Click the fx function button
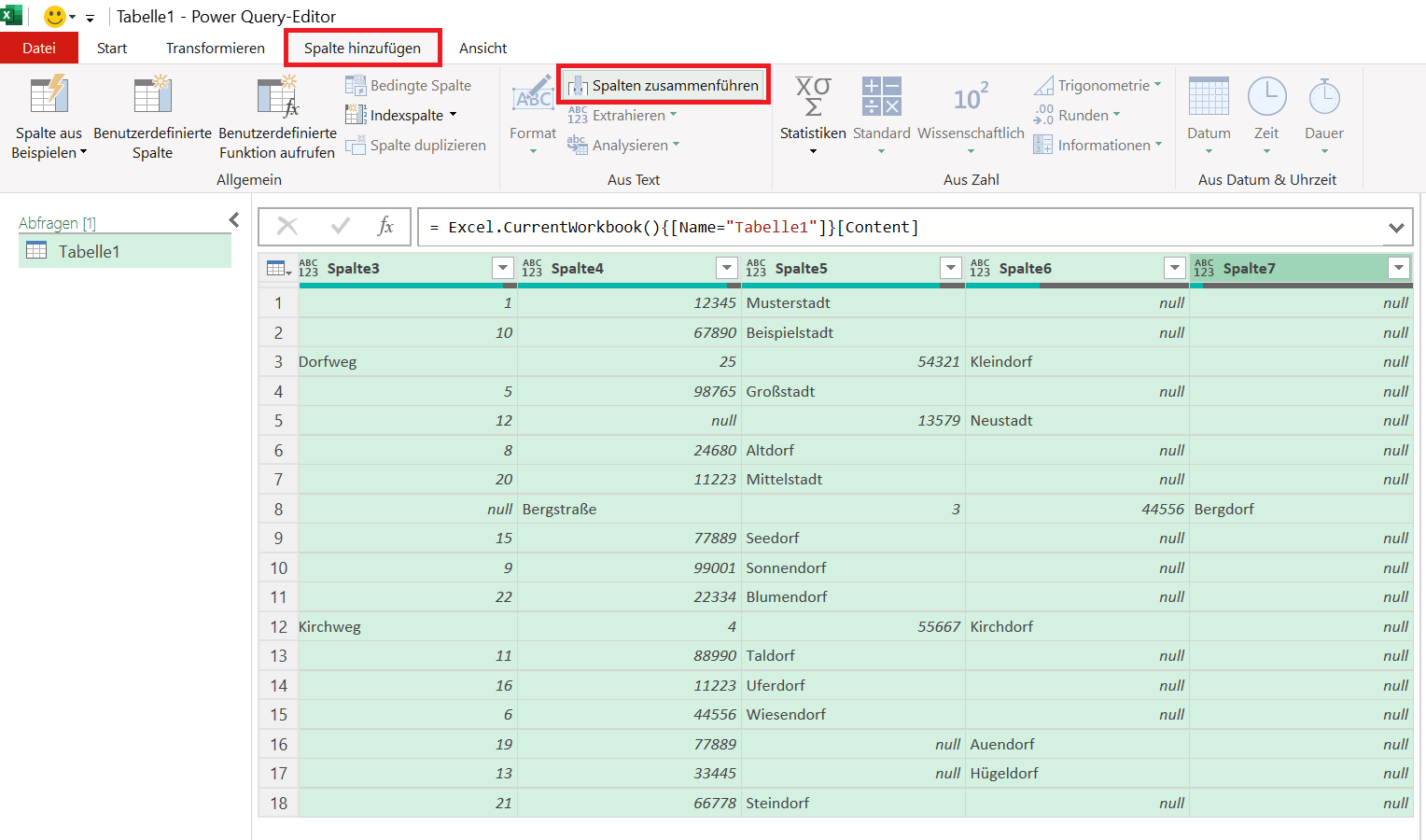The image size is (1426, 840). tap(385, 226)
